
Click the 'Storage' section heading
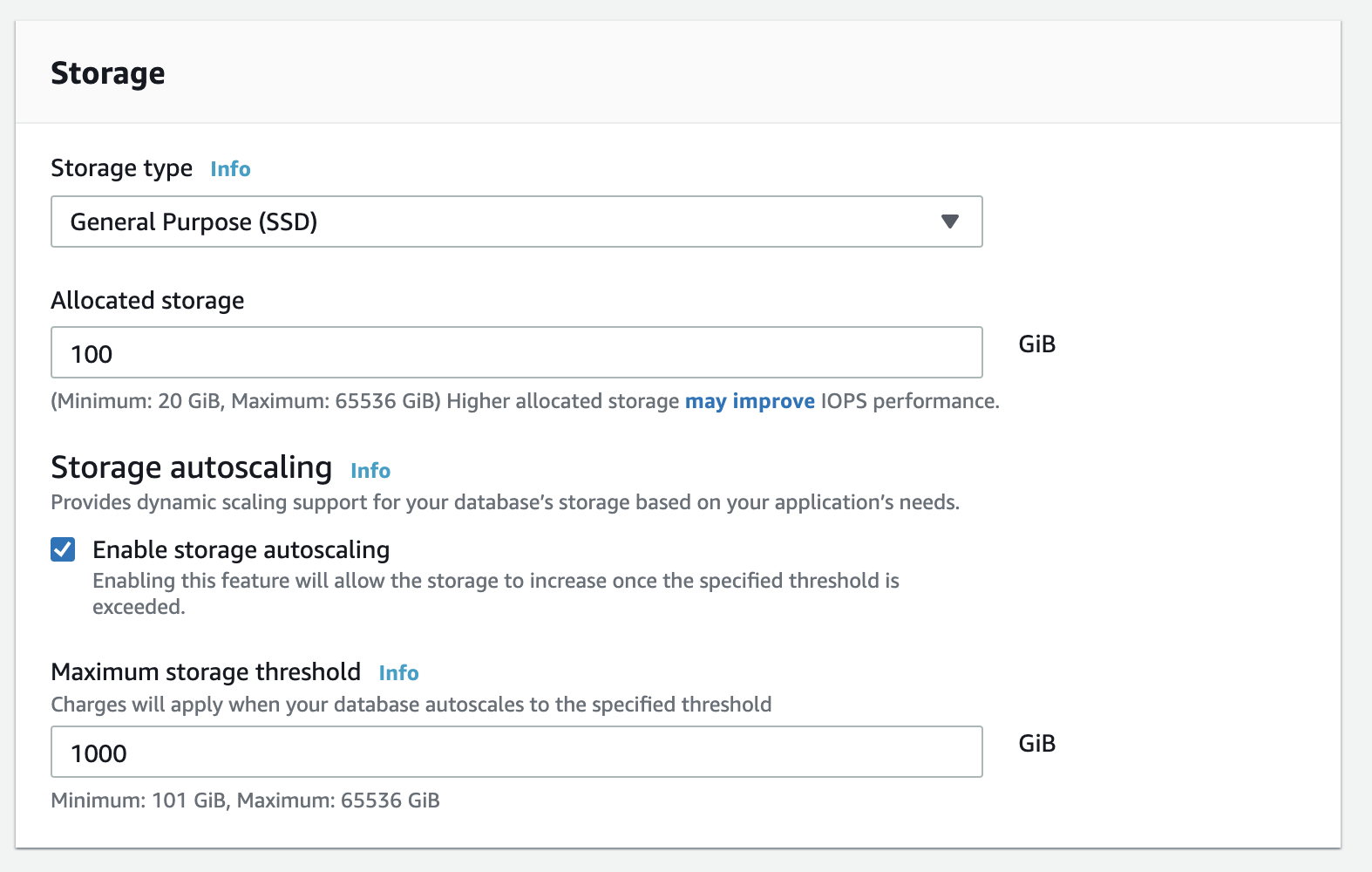pyautogui.click(x=107, y=73)
